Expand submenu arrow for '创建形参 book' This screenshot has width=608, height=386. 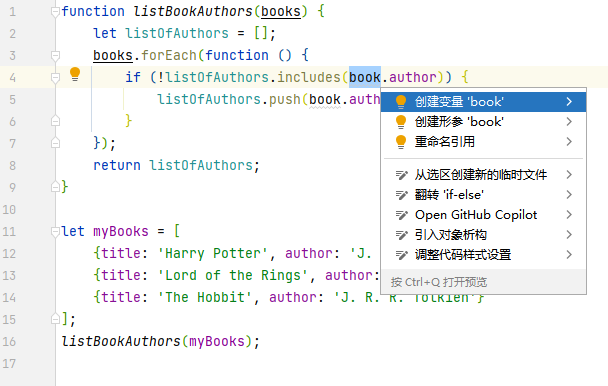point(569,122)
